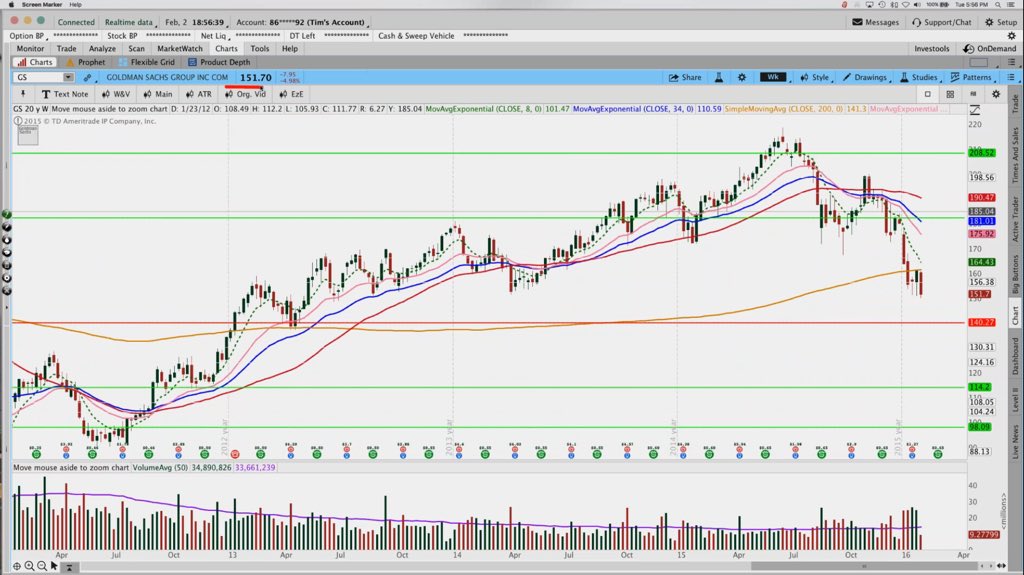Toggle the price axis scale icon

[975, 109]
